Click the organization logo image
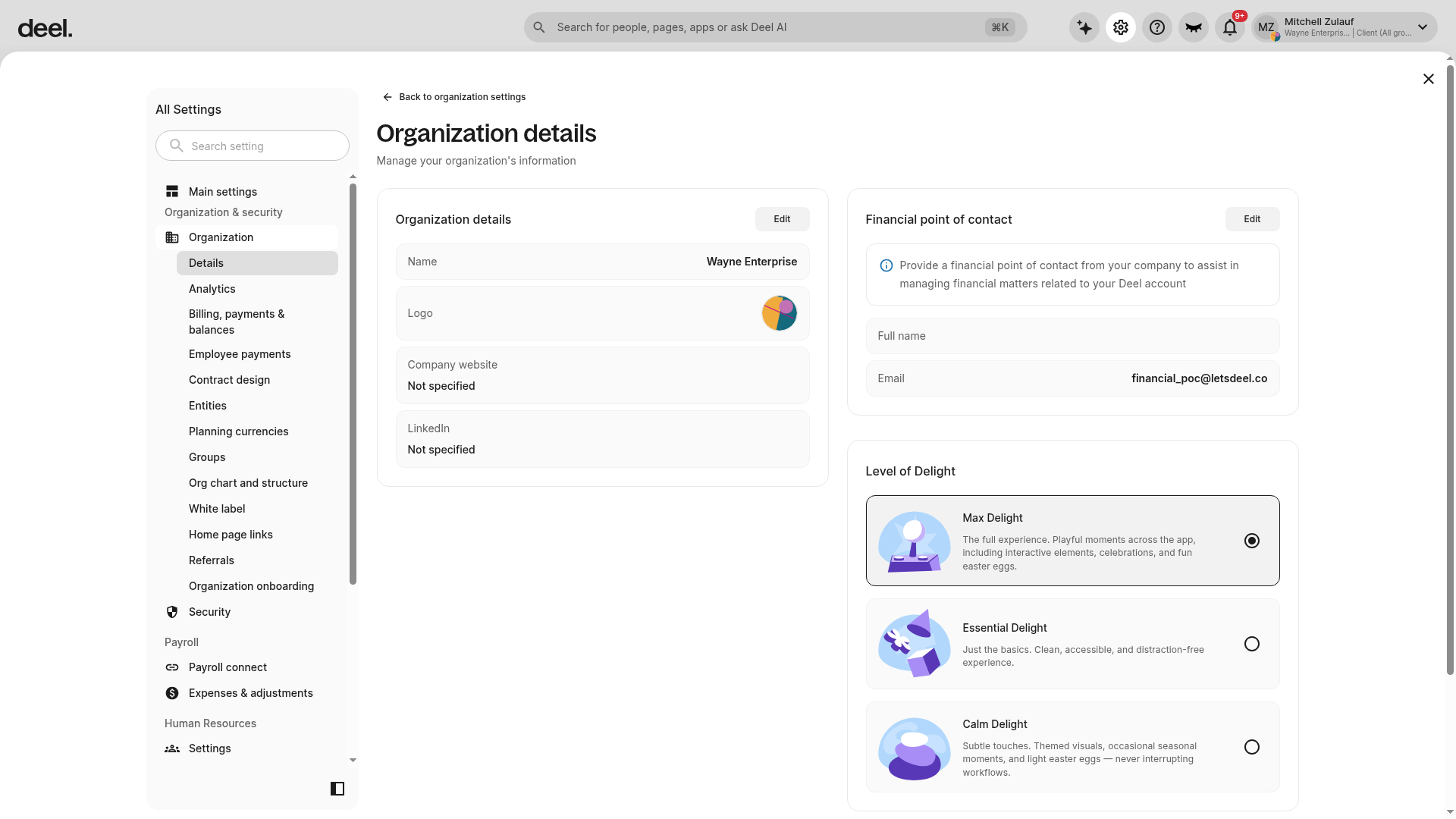The height and width of the screenshot is (819, 1456). pos(780,313)
